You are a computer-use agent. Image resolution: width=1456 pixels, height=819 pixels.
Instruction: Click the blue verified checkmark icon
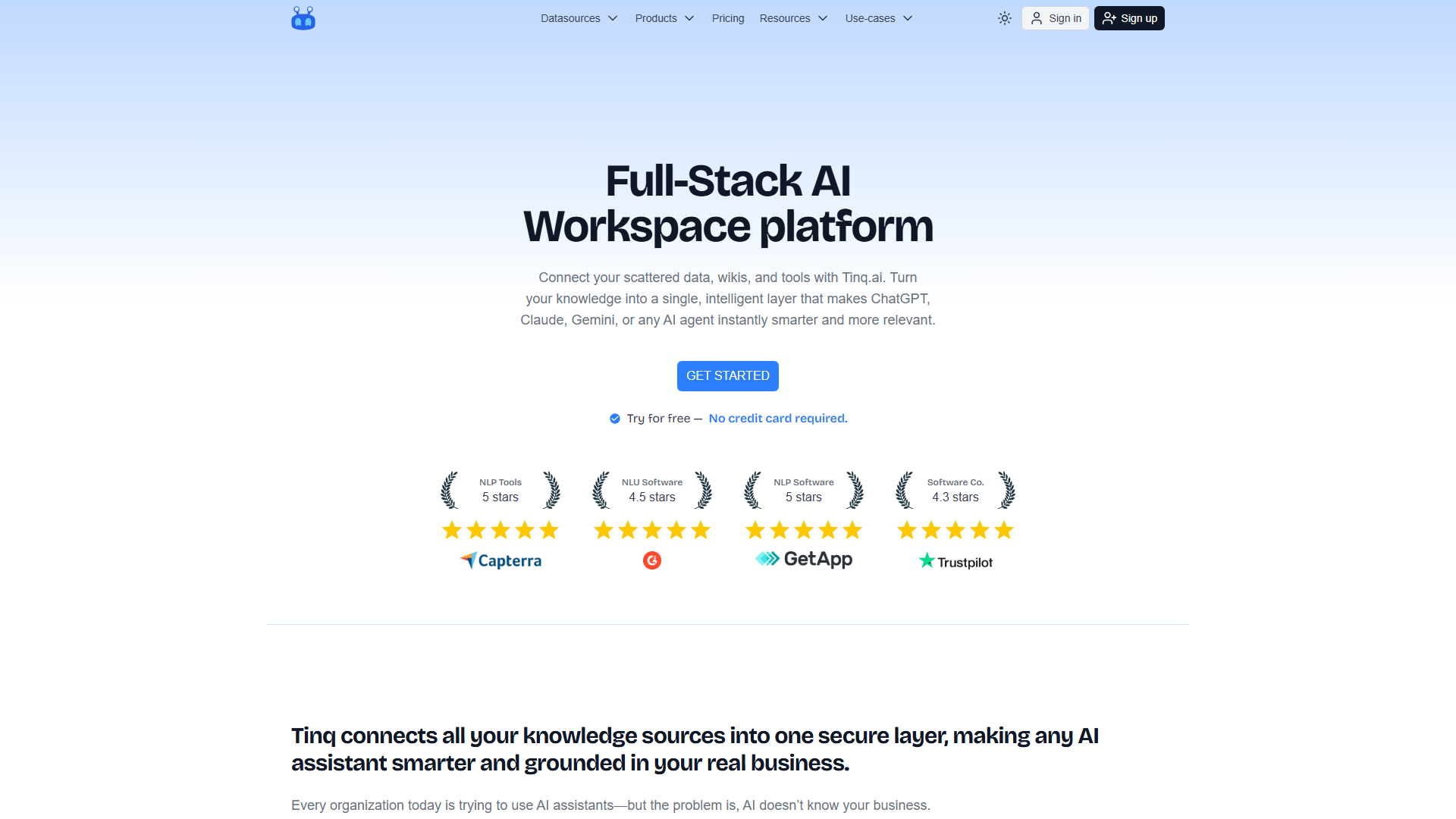(x=614, y=419)
